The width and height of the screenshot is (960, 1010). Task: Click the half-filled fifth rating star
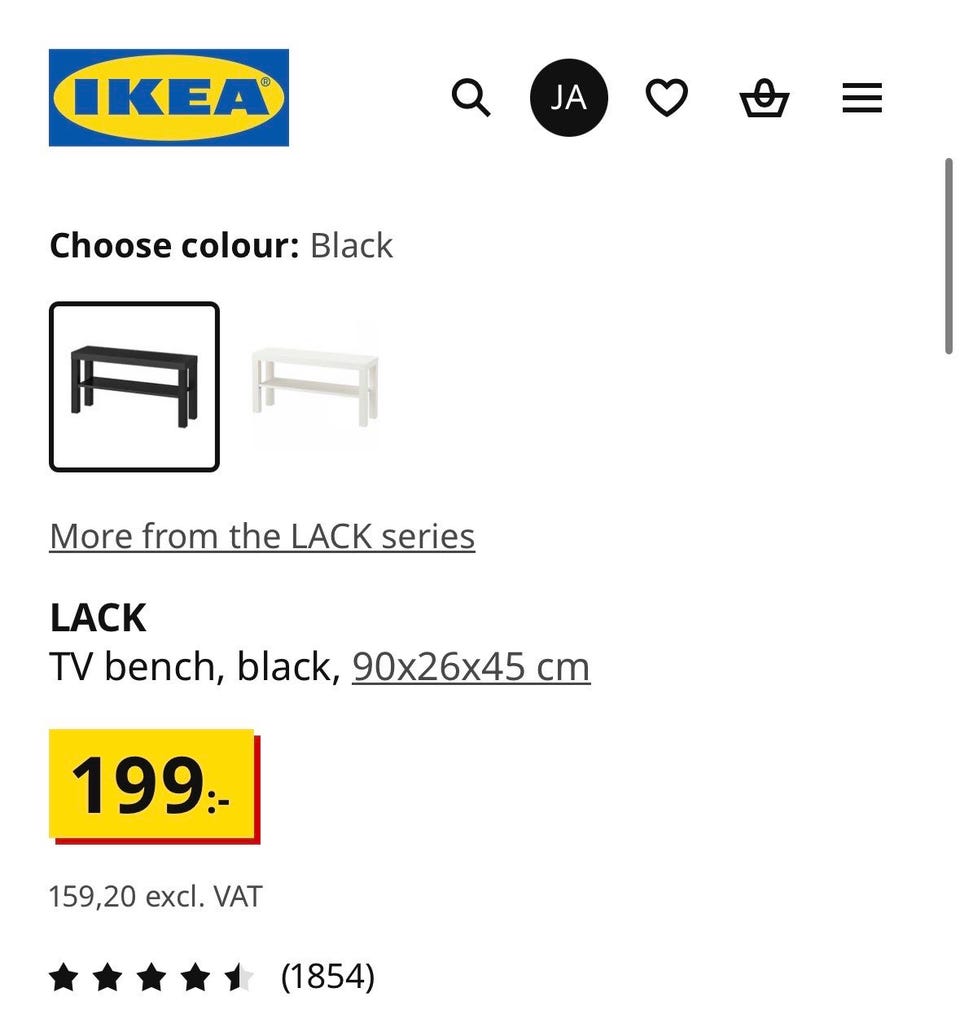pyautogui.click(x=239, y=977)
